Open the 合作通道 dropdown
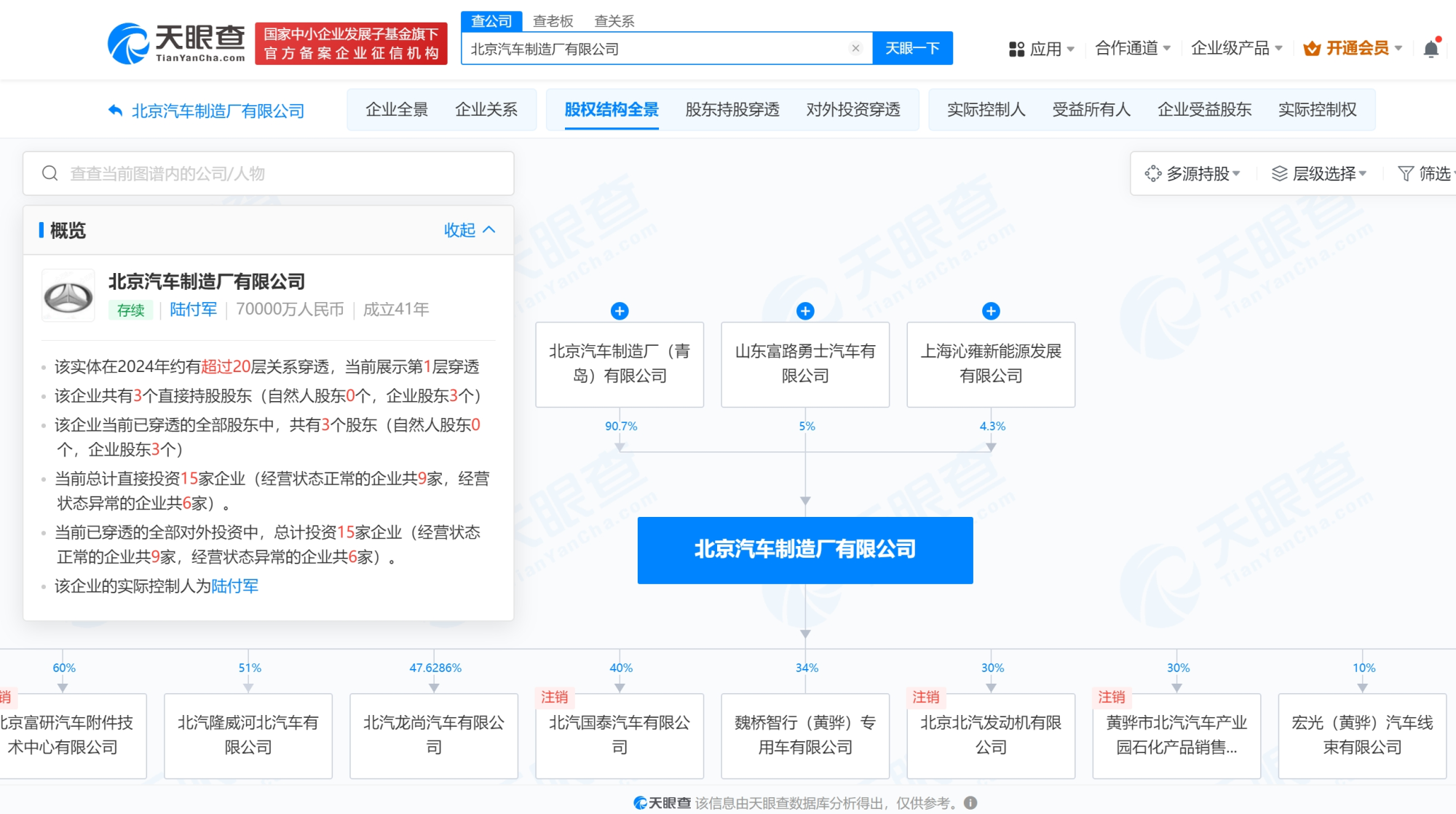The image size is (1456, 814). [1133, 48]
